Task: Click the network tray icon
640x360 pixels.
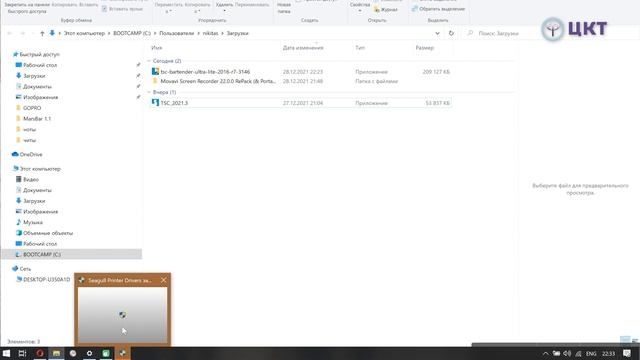Action: click(x=578, y=353)
